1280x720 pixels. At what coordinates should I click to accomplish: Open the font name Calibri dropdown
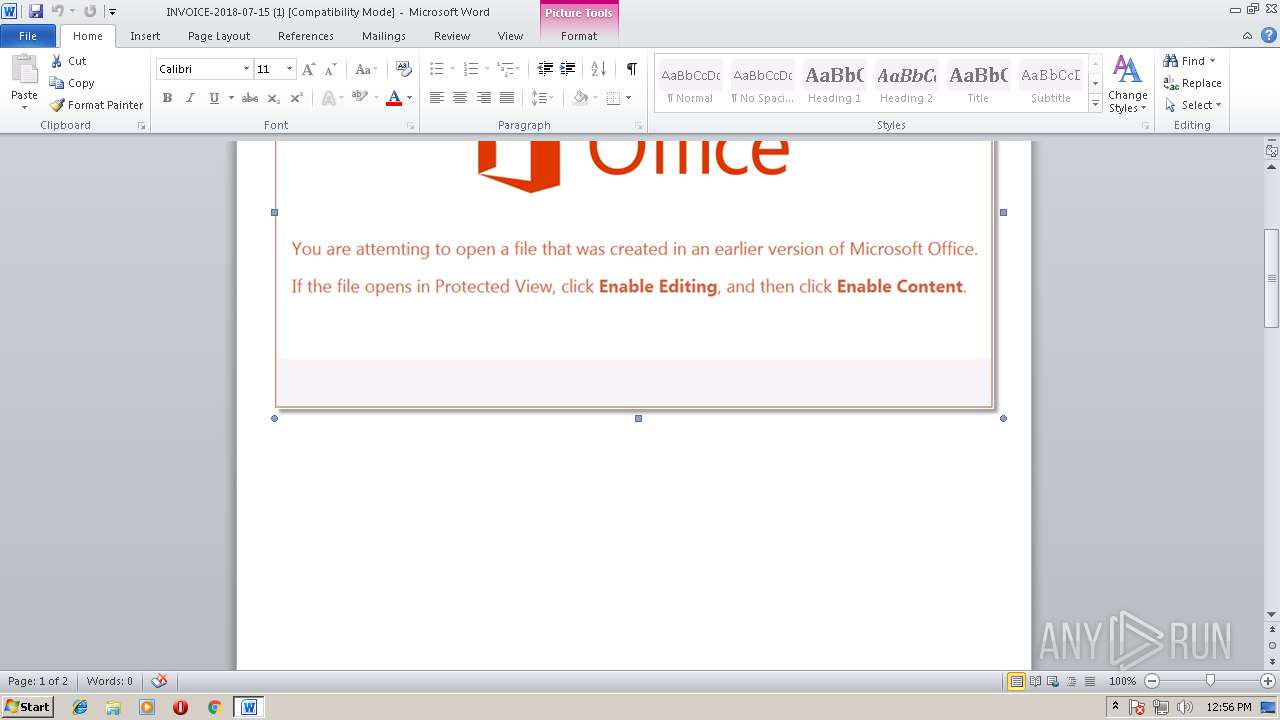(246, 69)
